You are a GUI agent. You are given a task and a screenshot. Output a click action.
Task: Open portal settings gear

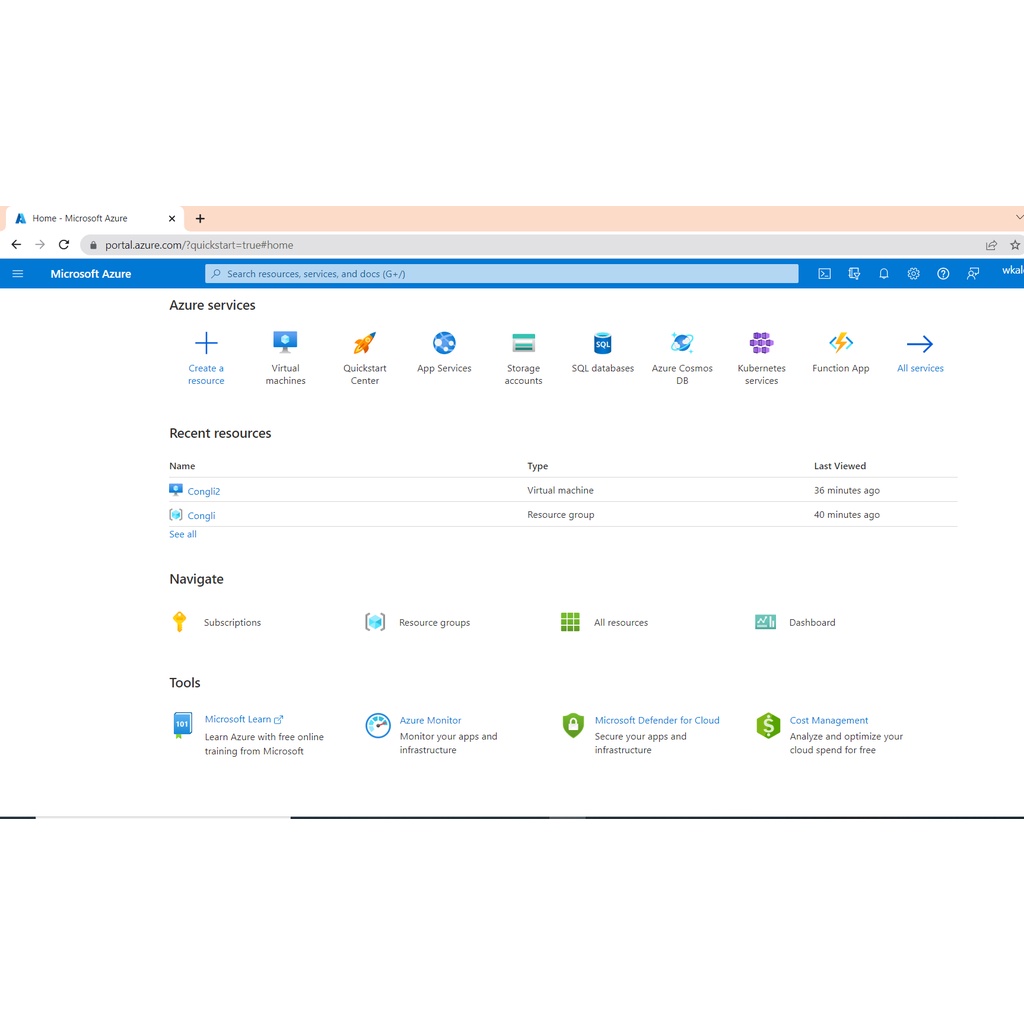coord(913,274)
